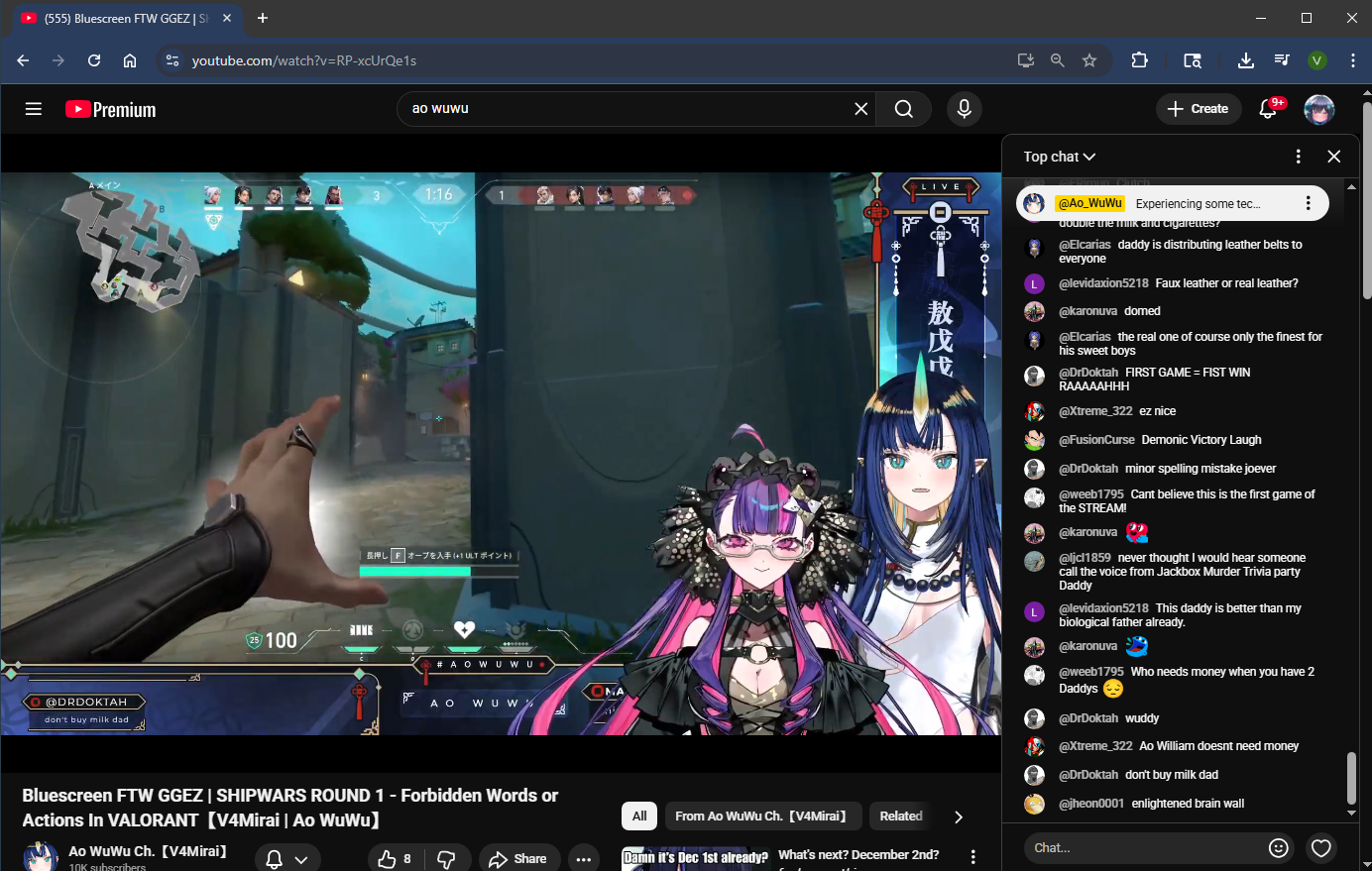Install app from address bar icon

pos(1026,60)
